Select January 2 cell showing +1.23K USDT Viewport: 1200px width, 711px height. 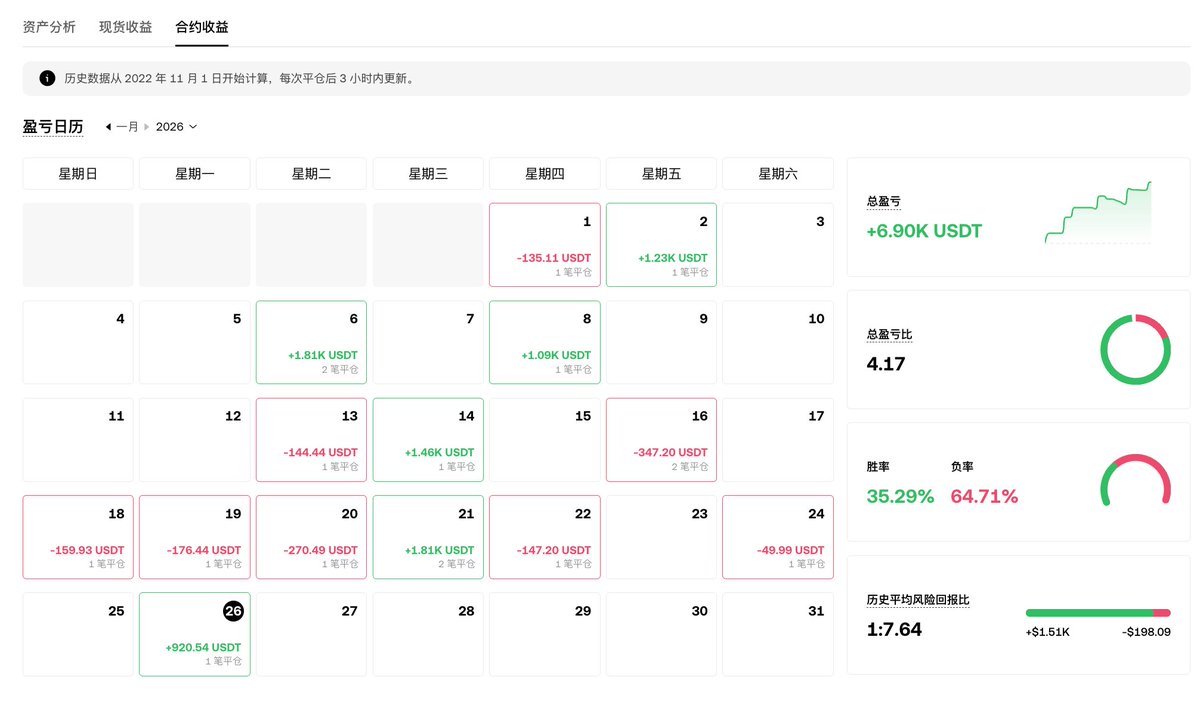click(661, 244)
